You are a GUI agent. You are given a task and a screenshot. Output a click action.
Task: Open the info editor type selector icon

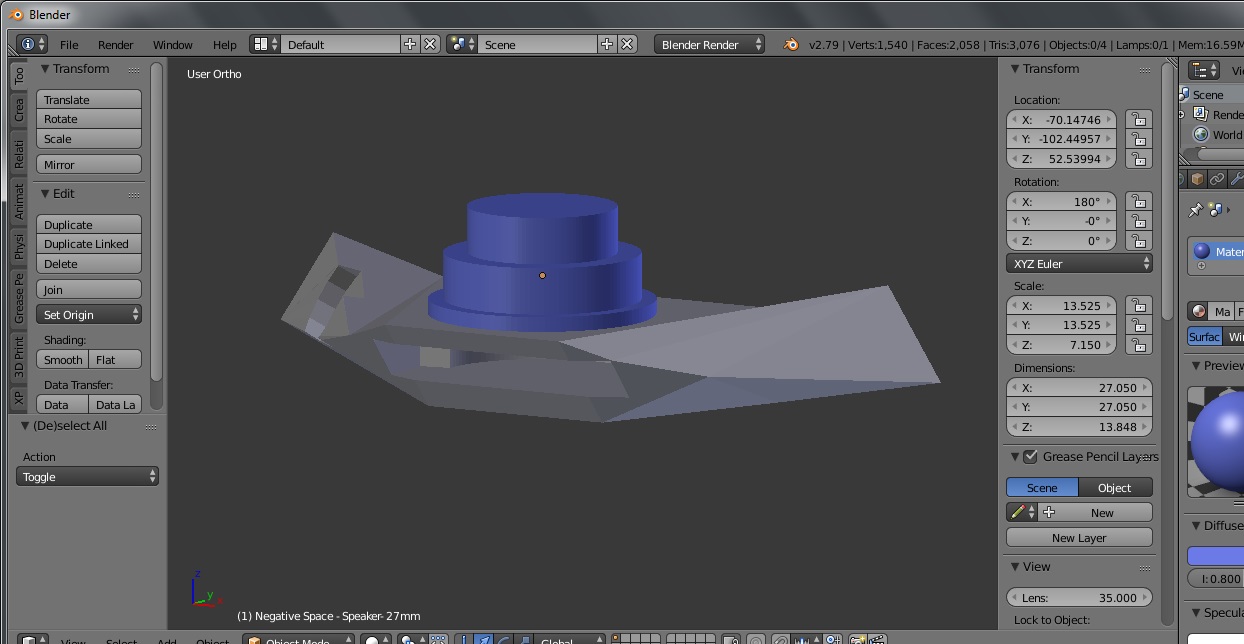tap(32, 44)
